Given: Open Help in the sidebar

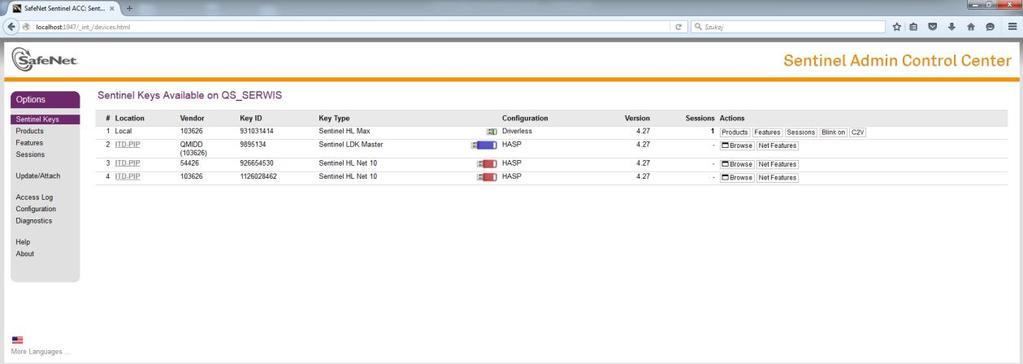Looking at the screenshot, I should [23, 242].
